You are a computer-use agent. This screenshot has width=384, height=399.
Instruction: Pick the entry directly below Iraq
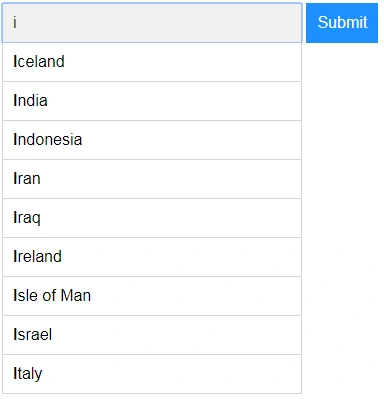(152, 257)
